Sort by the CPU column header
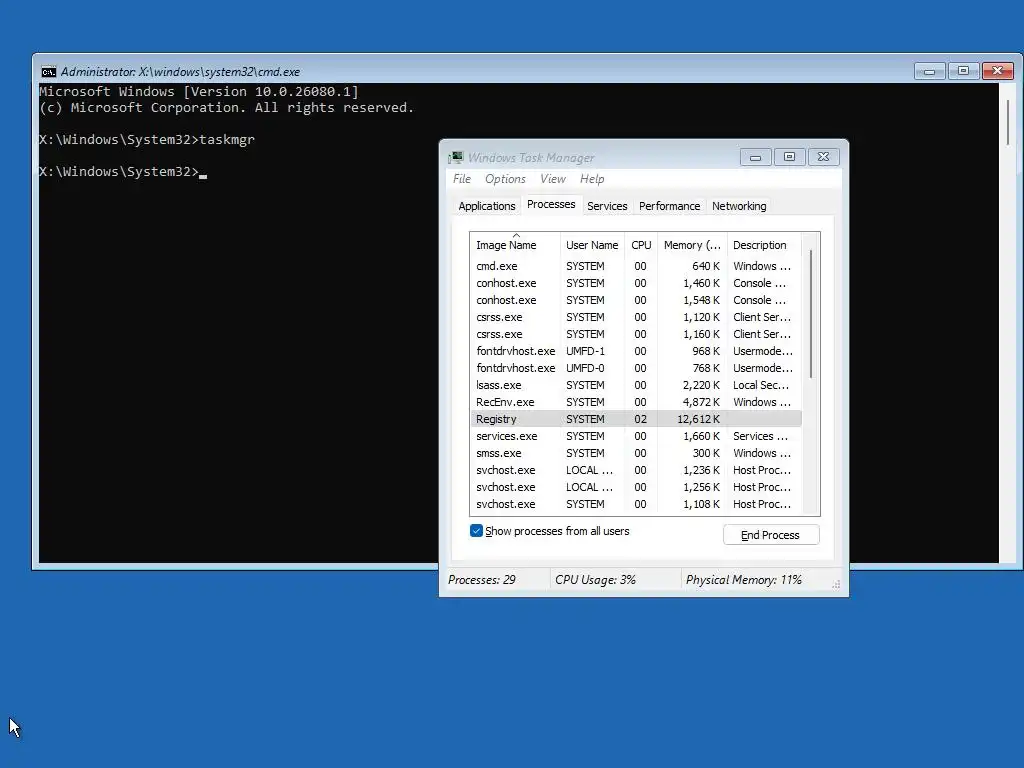Screen dimensions: 1024x768 tap(641, 245)
